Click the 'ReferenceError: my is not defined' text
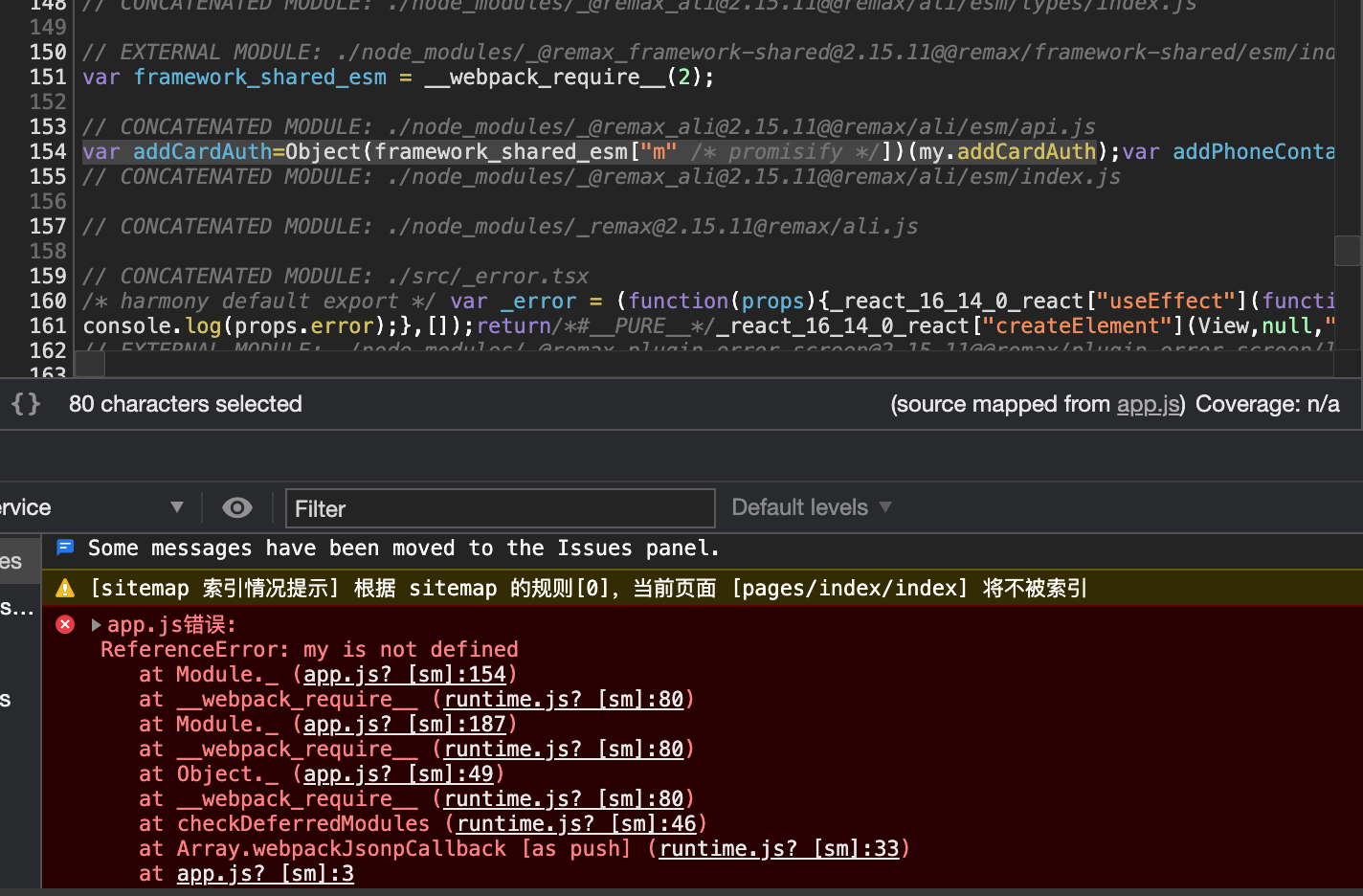The image size is (1363, 896). [x=309, y=649]
